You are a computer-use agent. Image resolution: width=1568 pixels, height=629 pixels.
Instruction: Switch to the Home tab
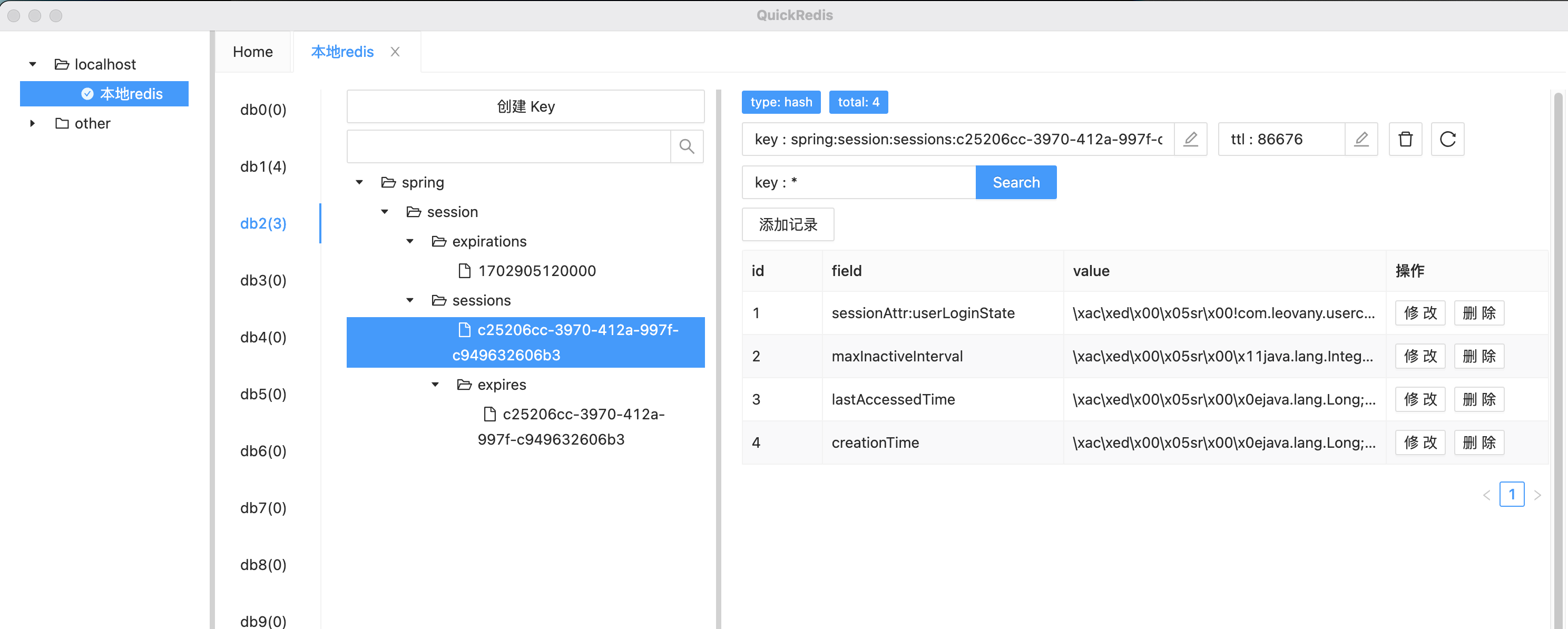pyautogui.click(x=252, y=52)
